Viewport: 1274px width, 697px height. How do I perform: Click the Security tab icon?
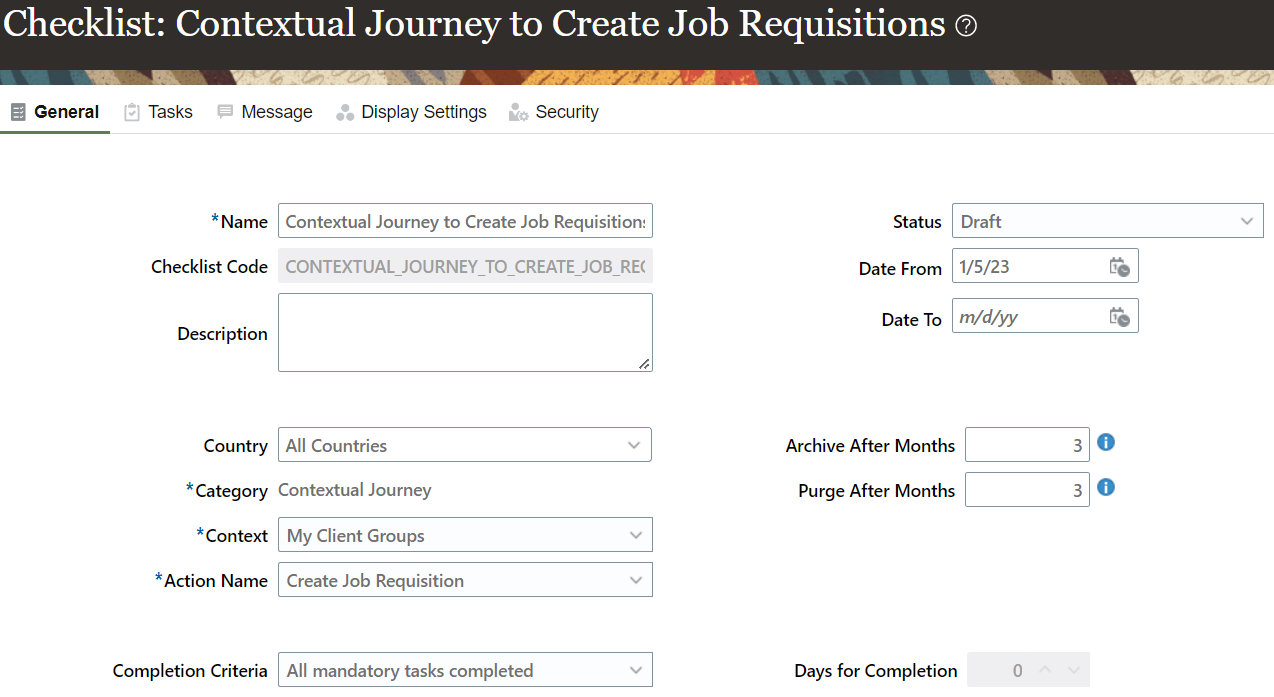coord(518,112)
